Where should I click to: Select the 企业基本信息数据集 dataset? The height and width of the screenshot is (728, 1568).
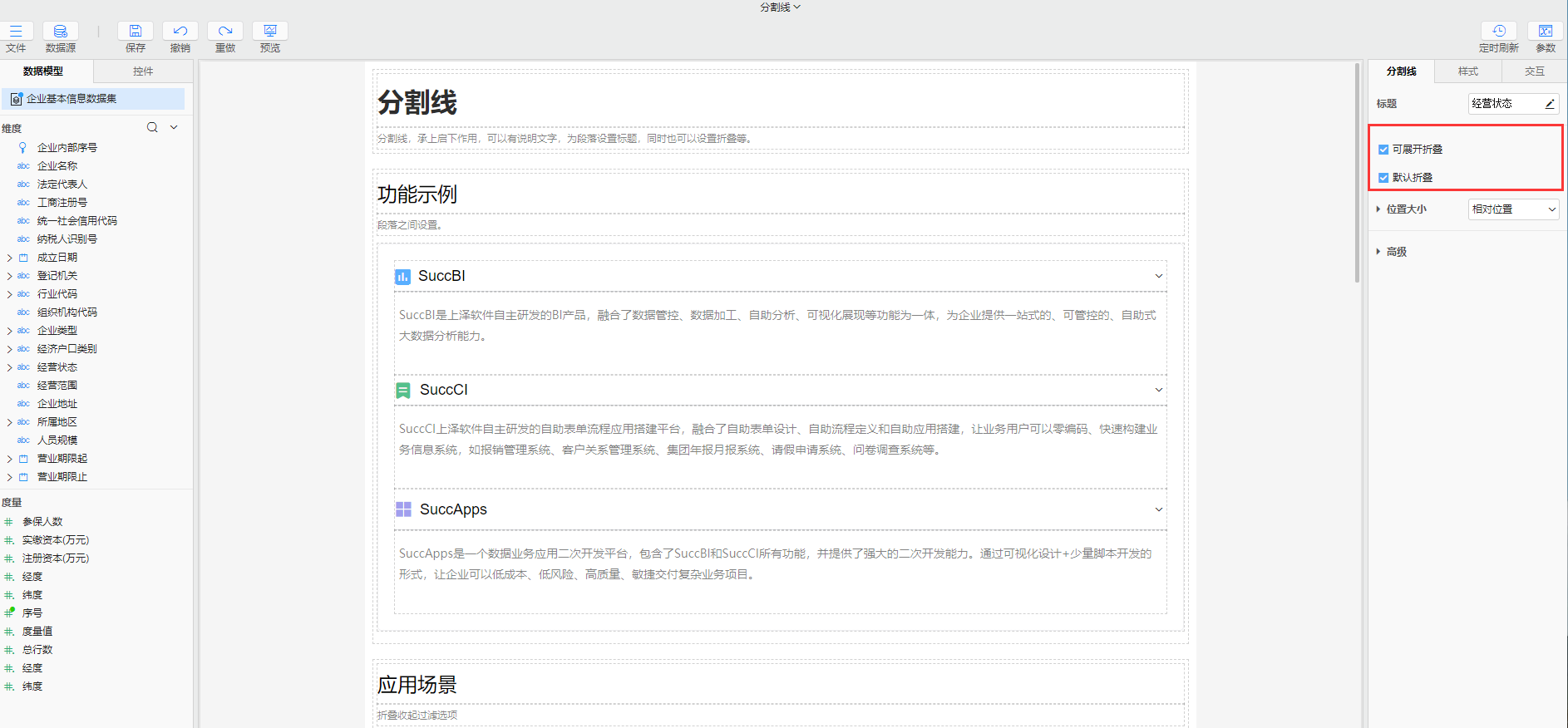click(71, 99)
